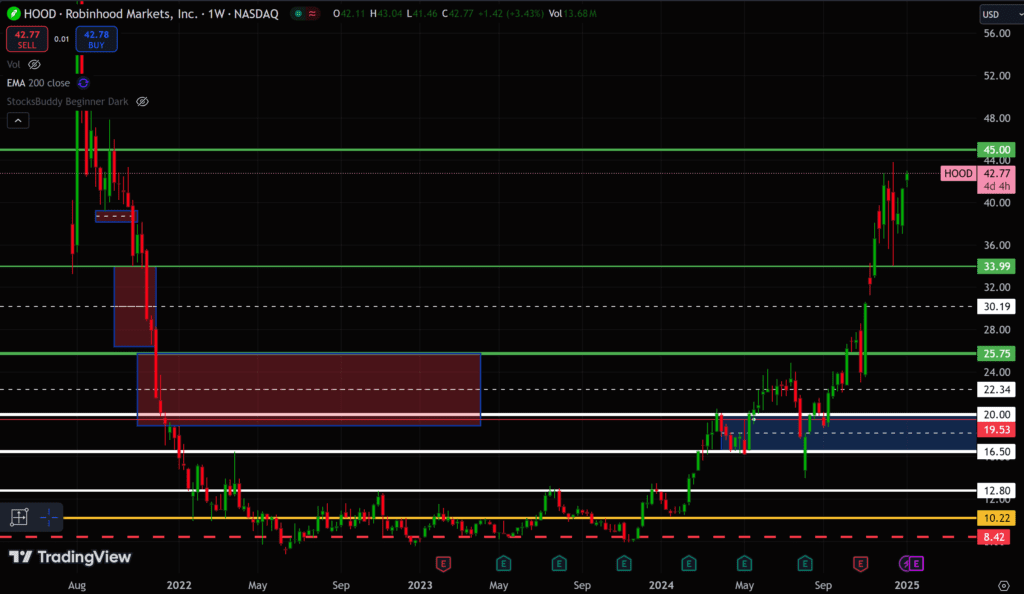Click the pink HOOD last price tag

coord(959,174)
